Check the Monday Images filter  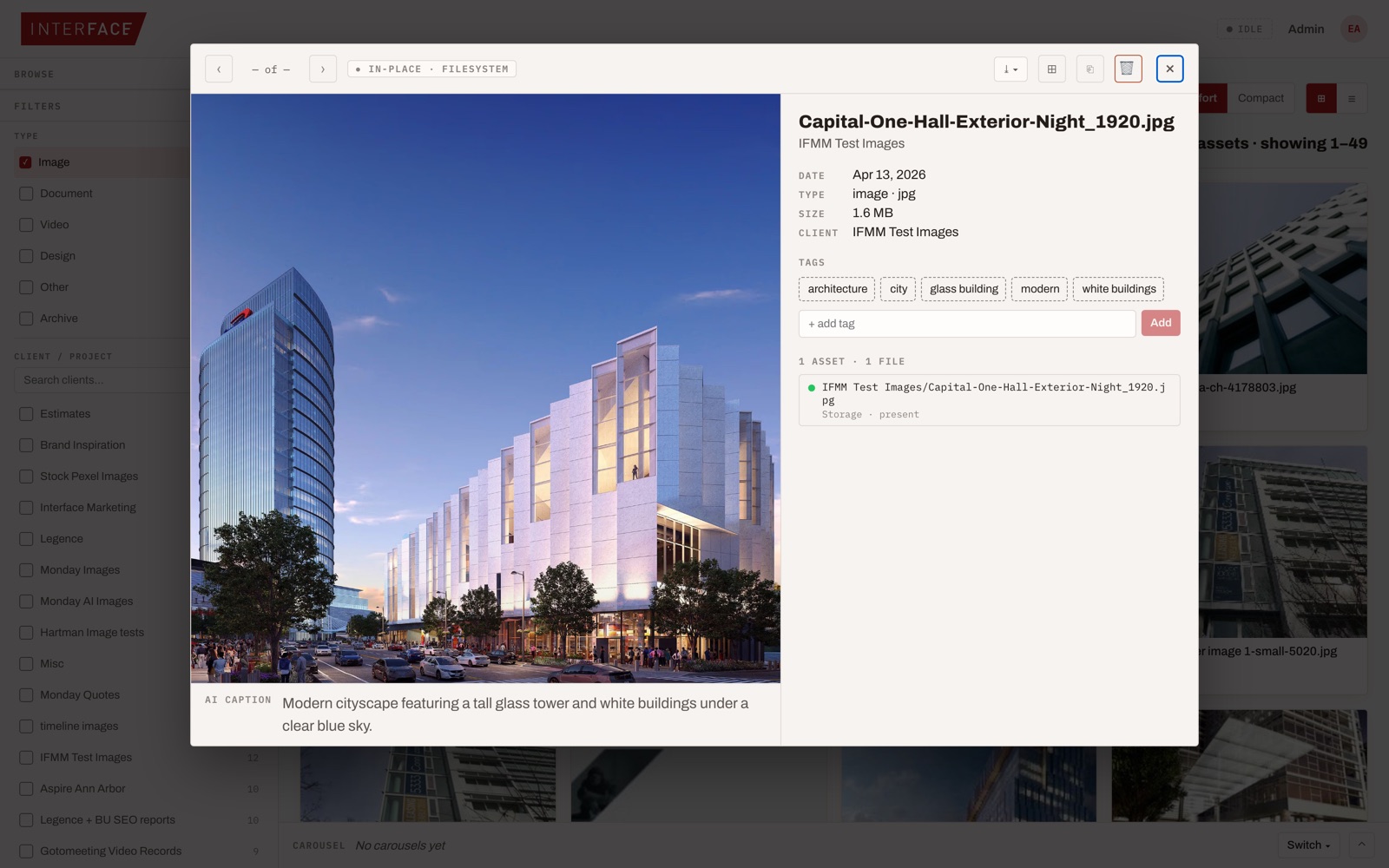point(26,570)
